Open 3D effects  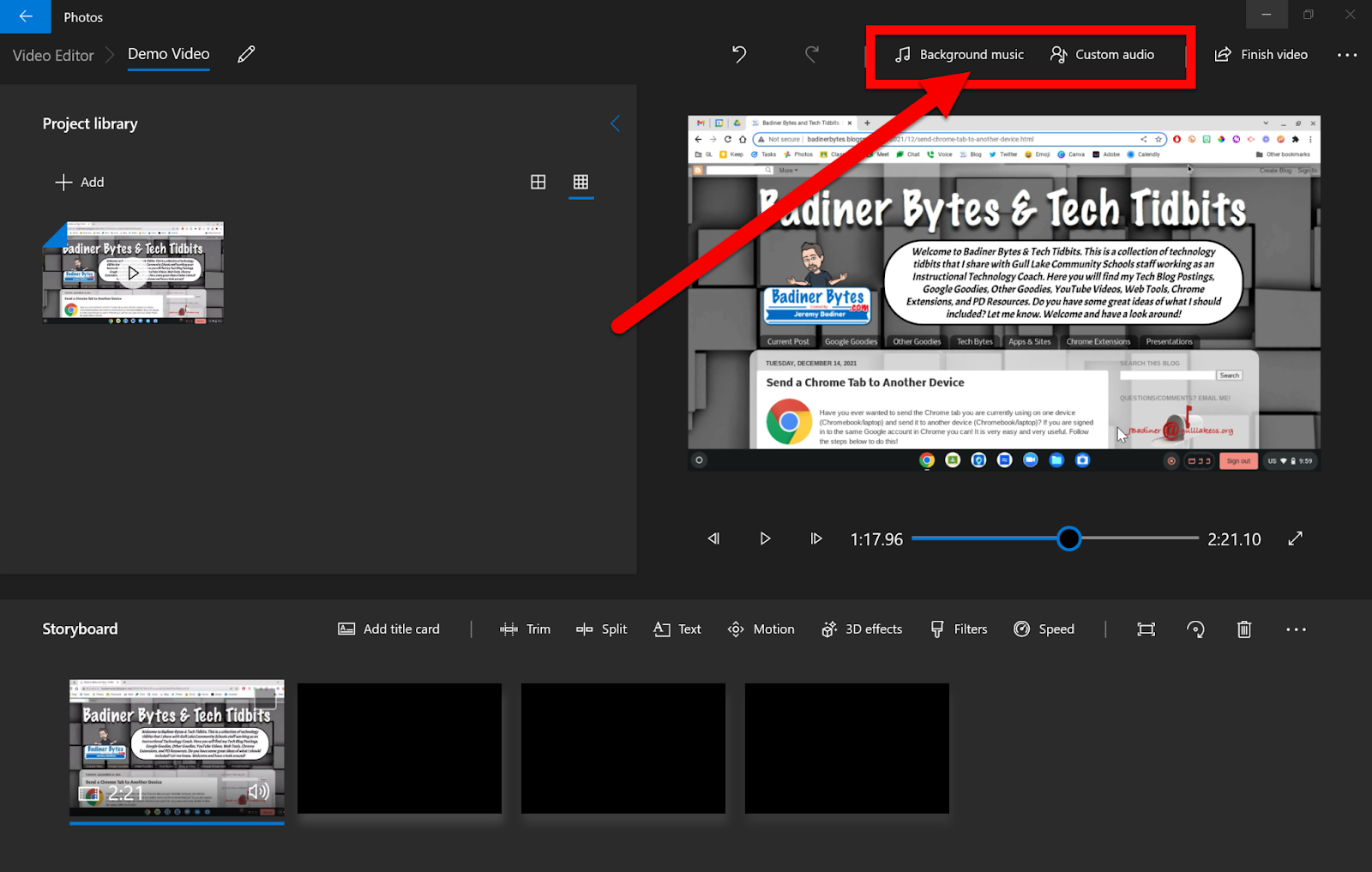tap(861, 629)
